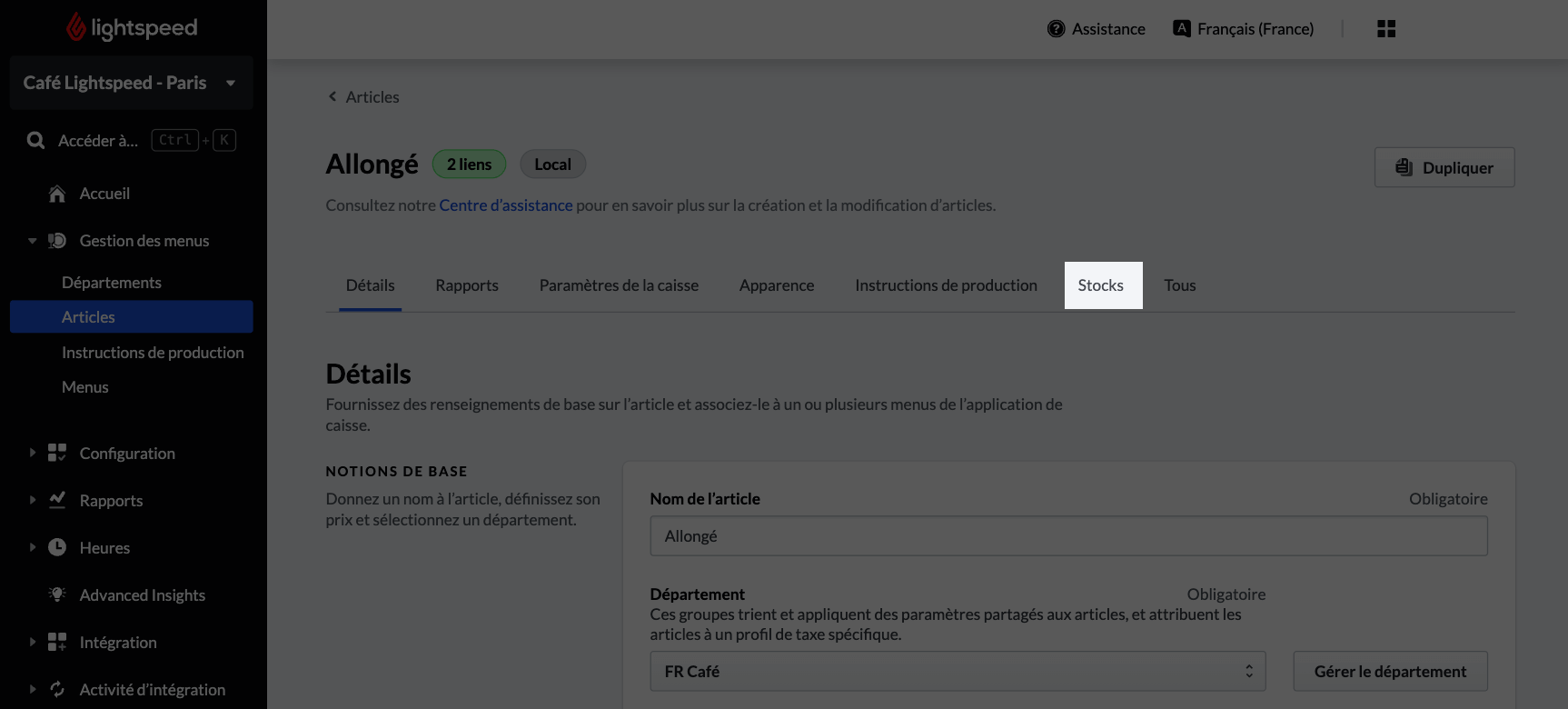
Task: Open the Paramètres de la caisse tab
Action: [x=619, y=285]
